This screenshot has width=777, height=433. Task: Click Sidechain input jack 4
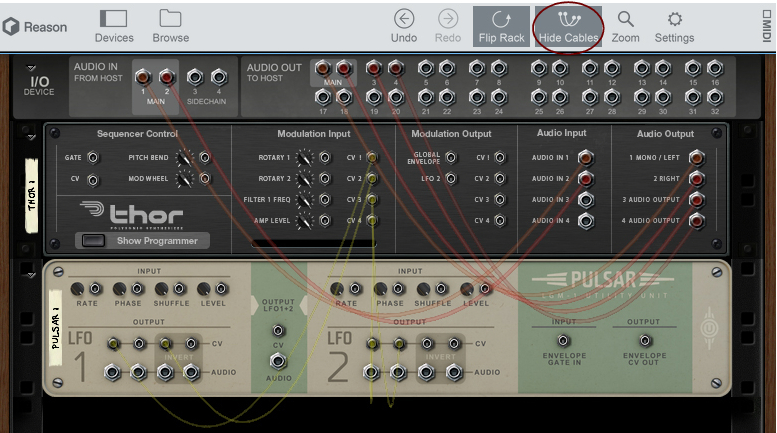tap(219, 77)
